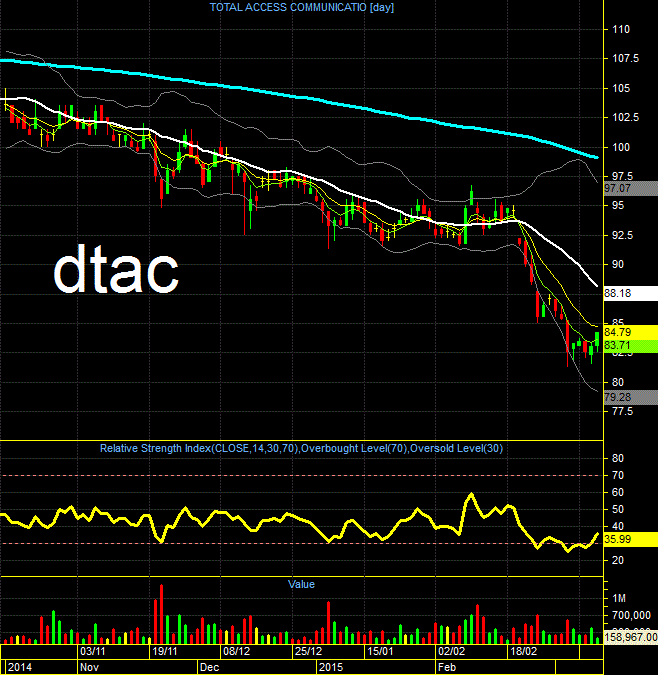Click the Relative Strength Index indicator title
Viewport: 658px width, 675px height.
click(x=301, y=449)
